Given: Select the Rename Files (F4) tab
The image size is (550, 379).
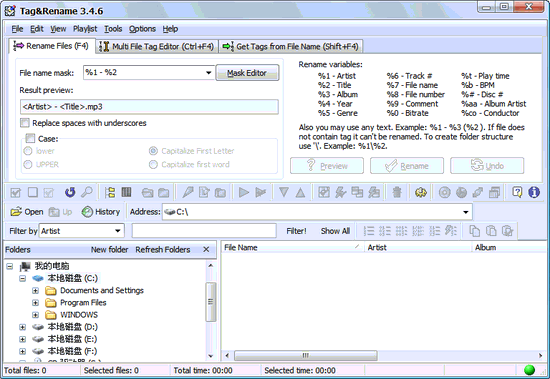Looking at the screenshot, I should 51,46.
